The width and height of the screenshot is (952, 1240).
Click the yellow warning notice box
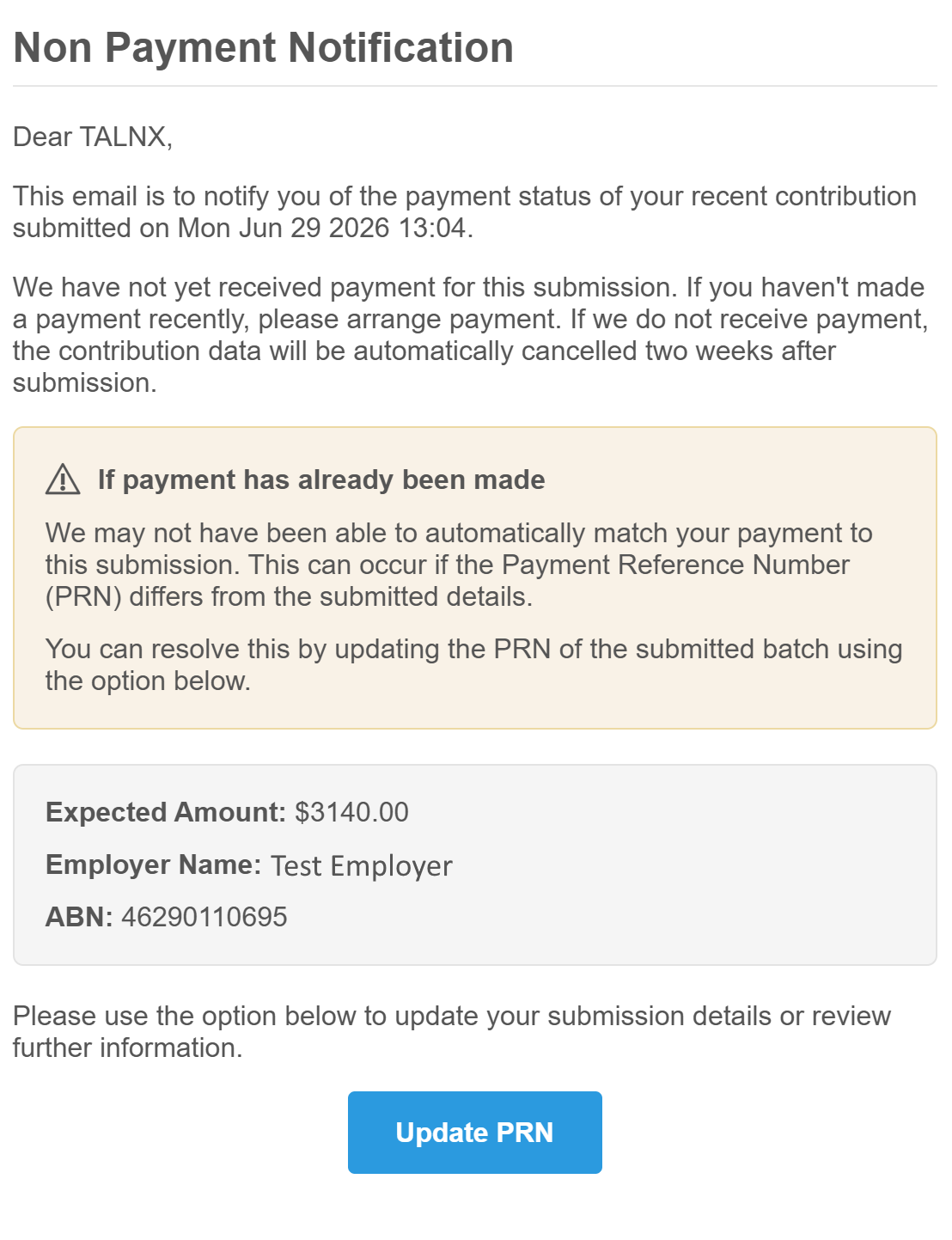(x=475, y=577)
